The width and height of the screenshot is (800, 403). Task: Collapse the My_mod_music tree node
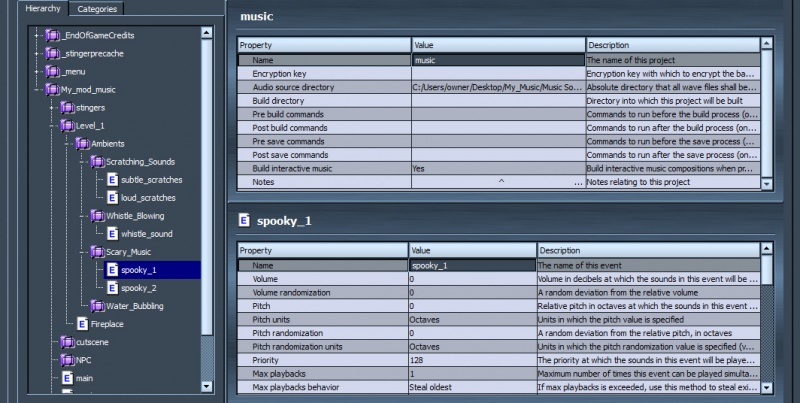coord(35,90)
